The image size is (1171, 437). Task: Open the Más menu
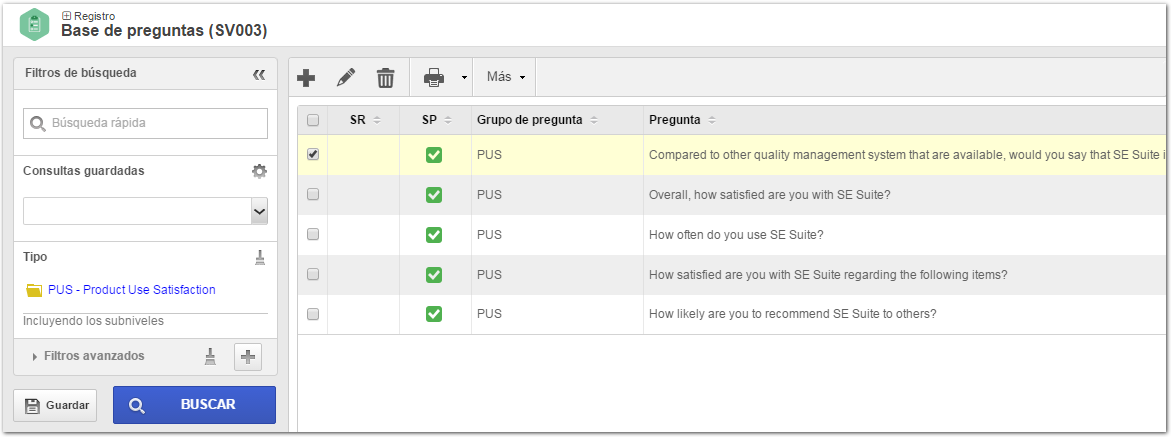506,77
